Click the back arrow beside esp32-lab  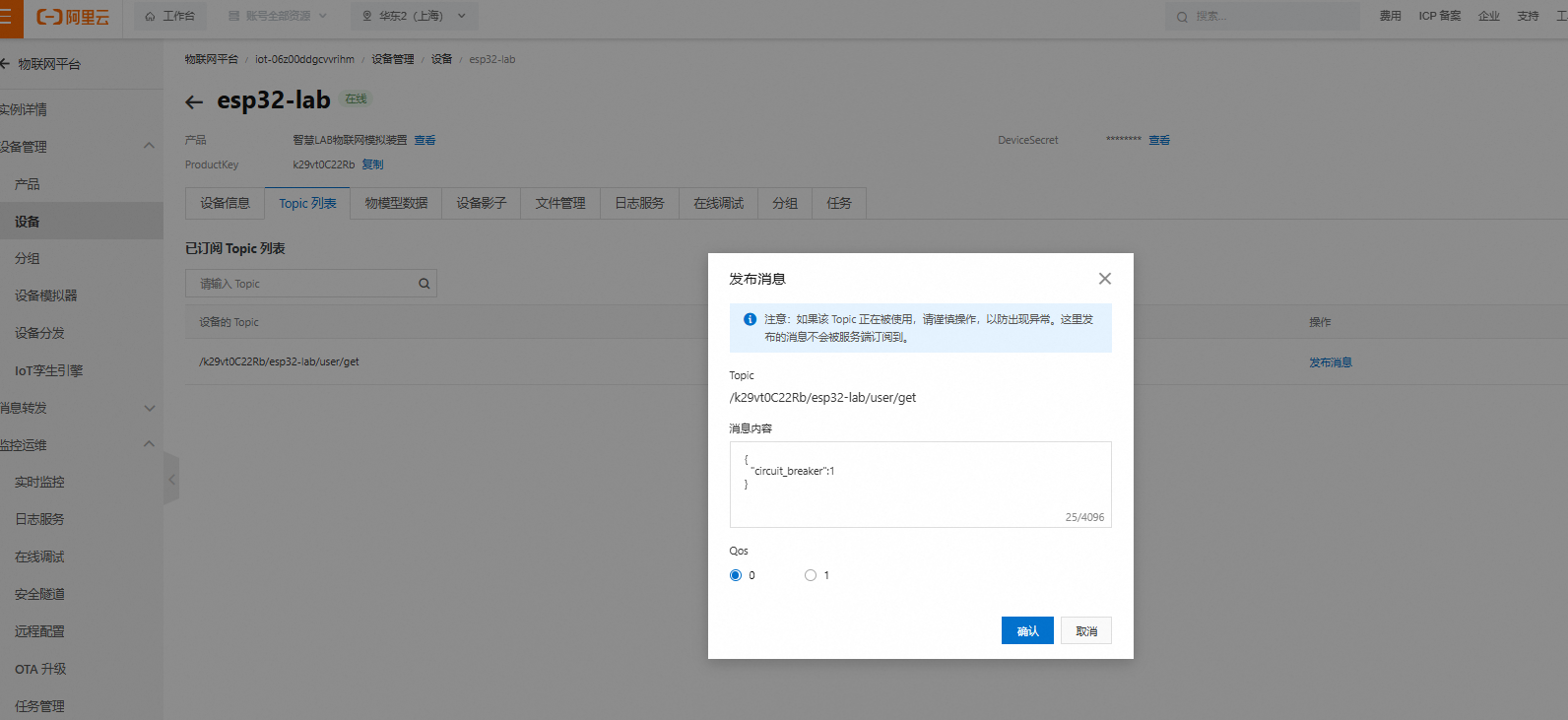click(x=194, y=101)
